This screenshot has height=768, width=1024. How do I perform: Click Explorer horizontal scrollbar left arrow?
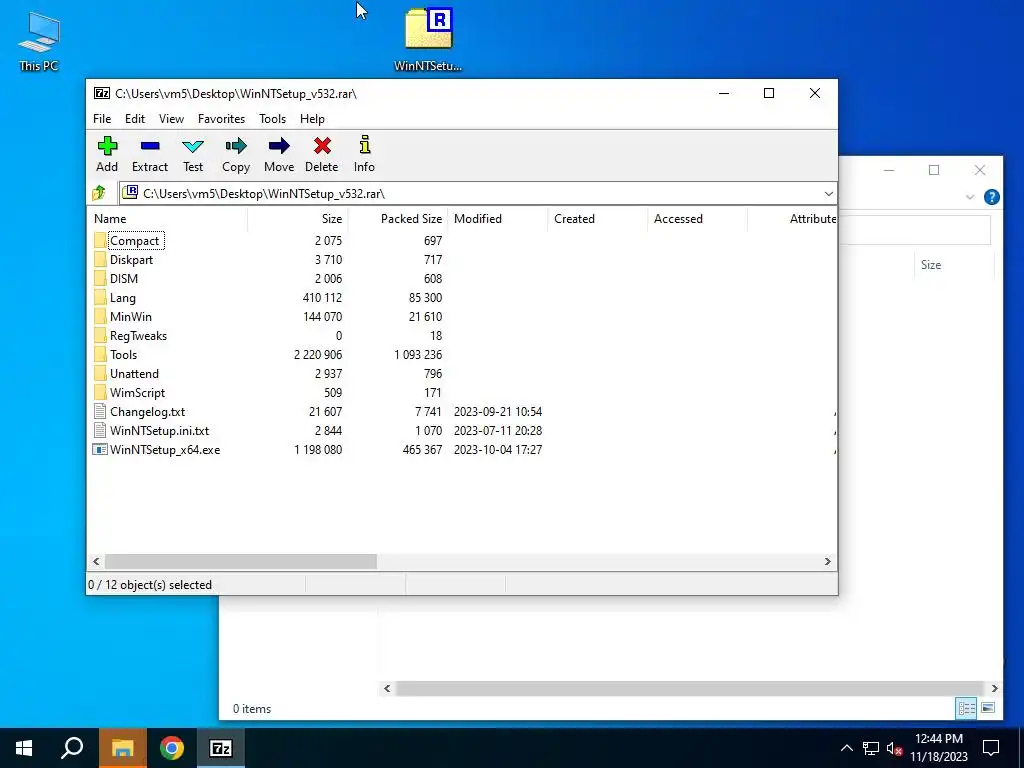click(387, 688)
